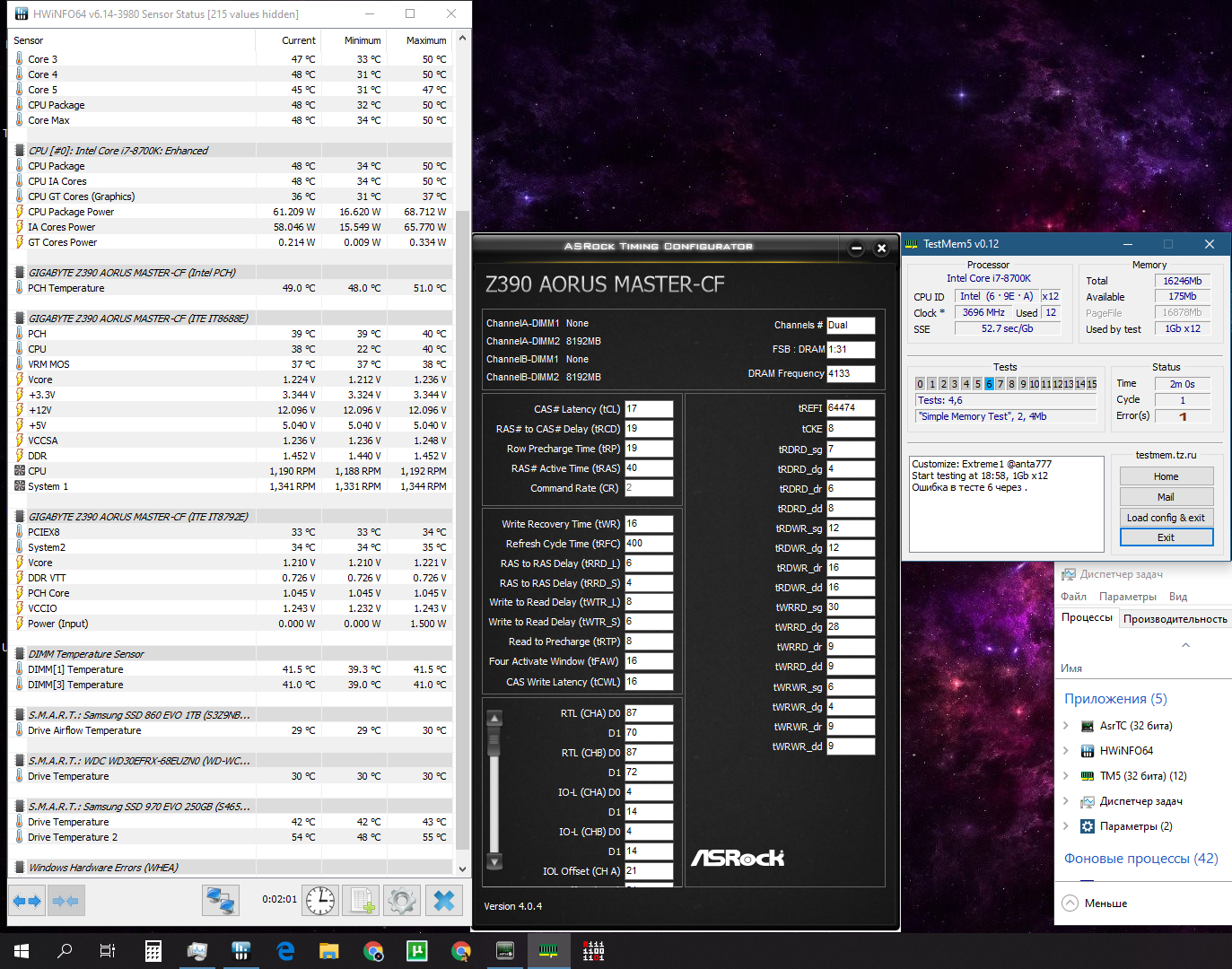
Task: Select the Drive Airflow Temperature row
Action: point(232,730)
